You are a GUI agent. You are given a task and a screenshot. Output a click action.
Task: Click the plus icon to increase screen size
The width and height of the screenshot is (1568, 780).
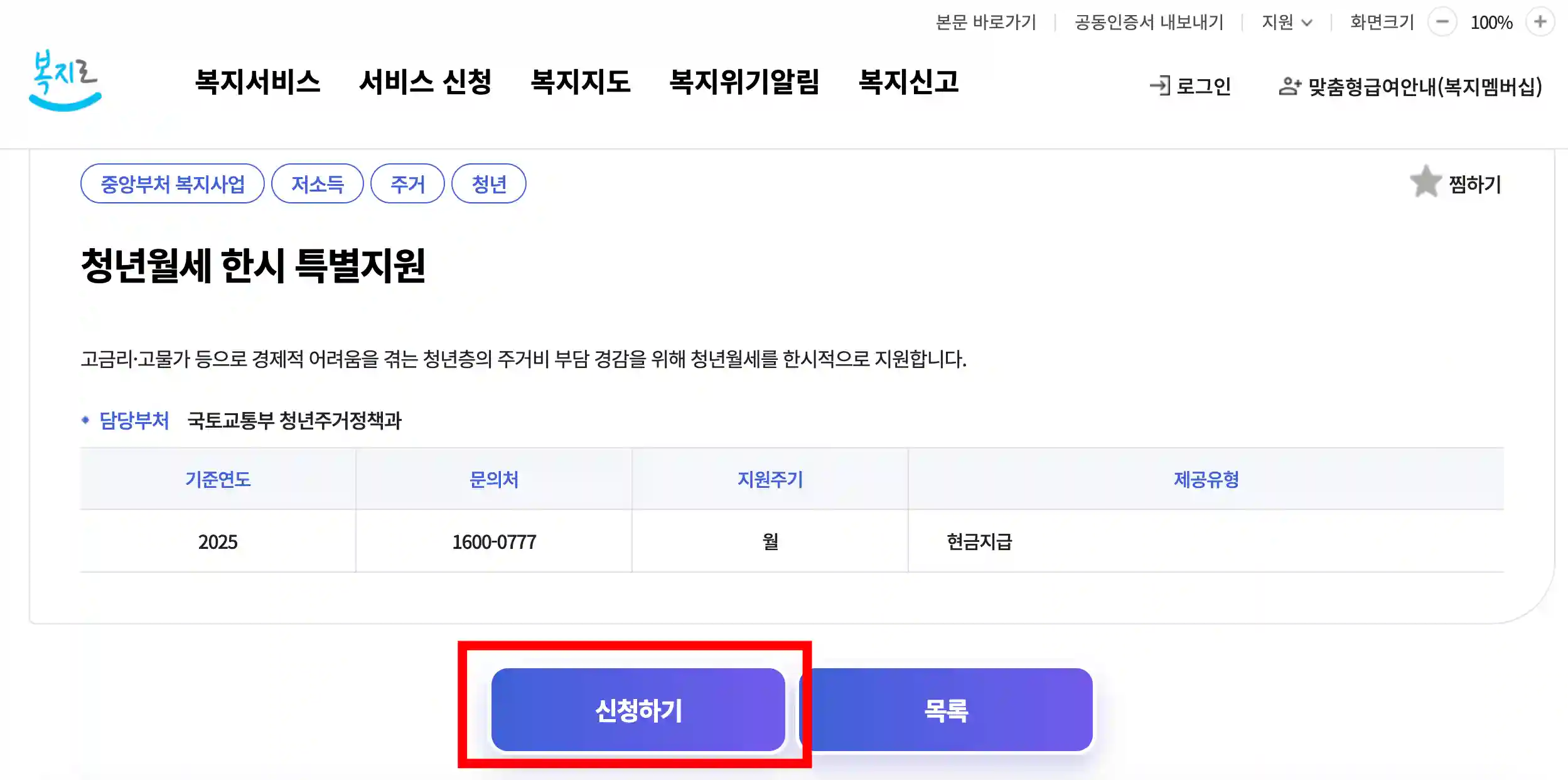pos(1541,22)
